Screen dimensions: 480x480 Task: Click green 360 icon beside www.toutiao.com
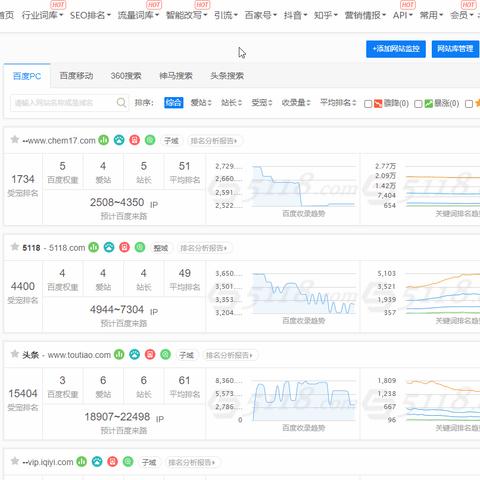(165, 355)
